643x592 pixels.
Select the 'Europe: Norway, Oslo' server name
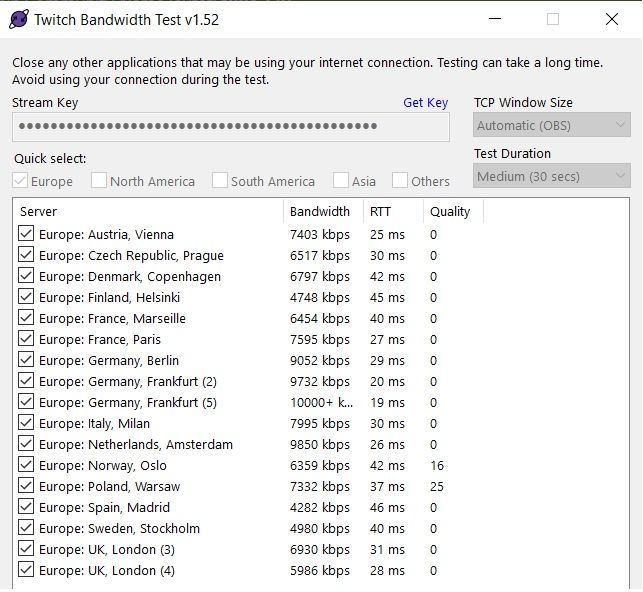click(103, 466)
